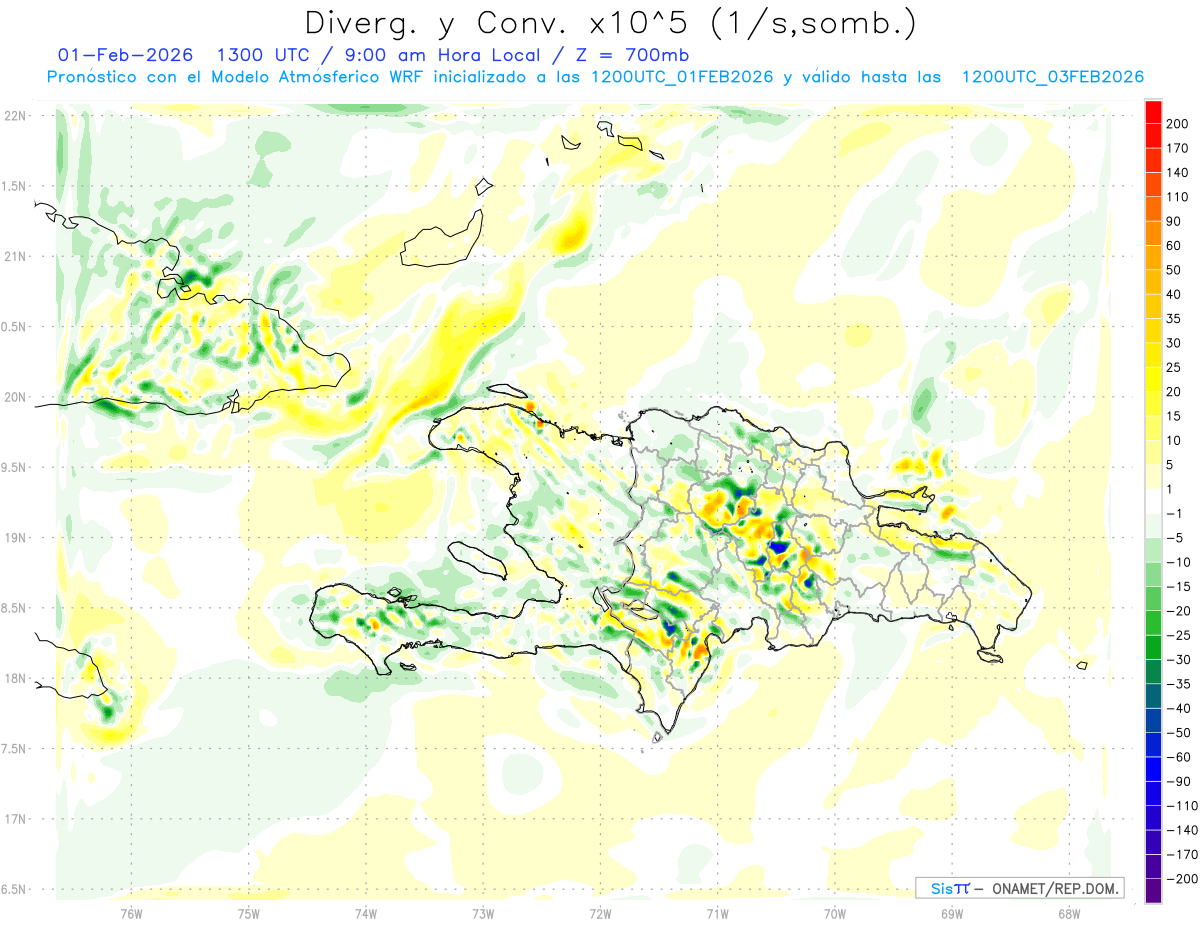
Task: Click the latitude label '18N'
Action: (x=14, y=678)
